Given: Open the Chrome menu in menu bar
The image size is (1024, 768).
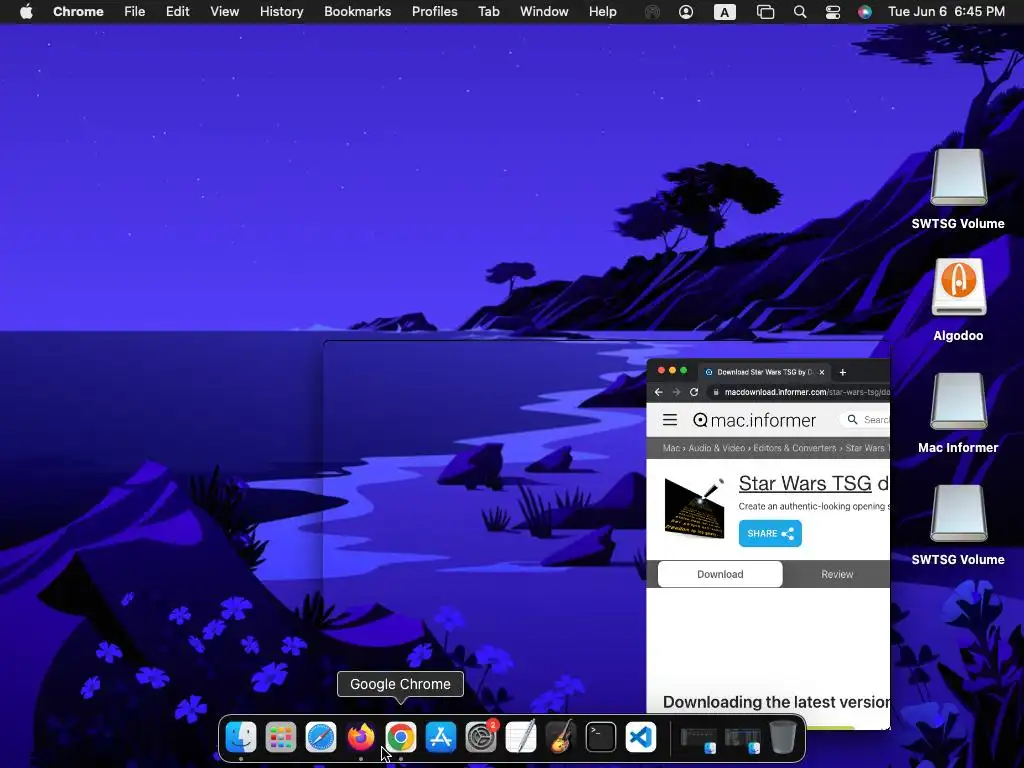Looking at the screenshot, I should pos(78,11).
